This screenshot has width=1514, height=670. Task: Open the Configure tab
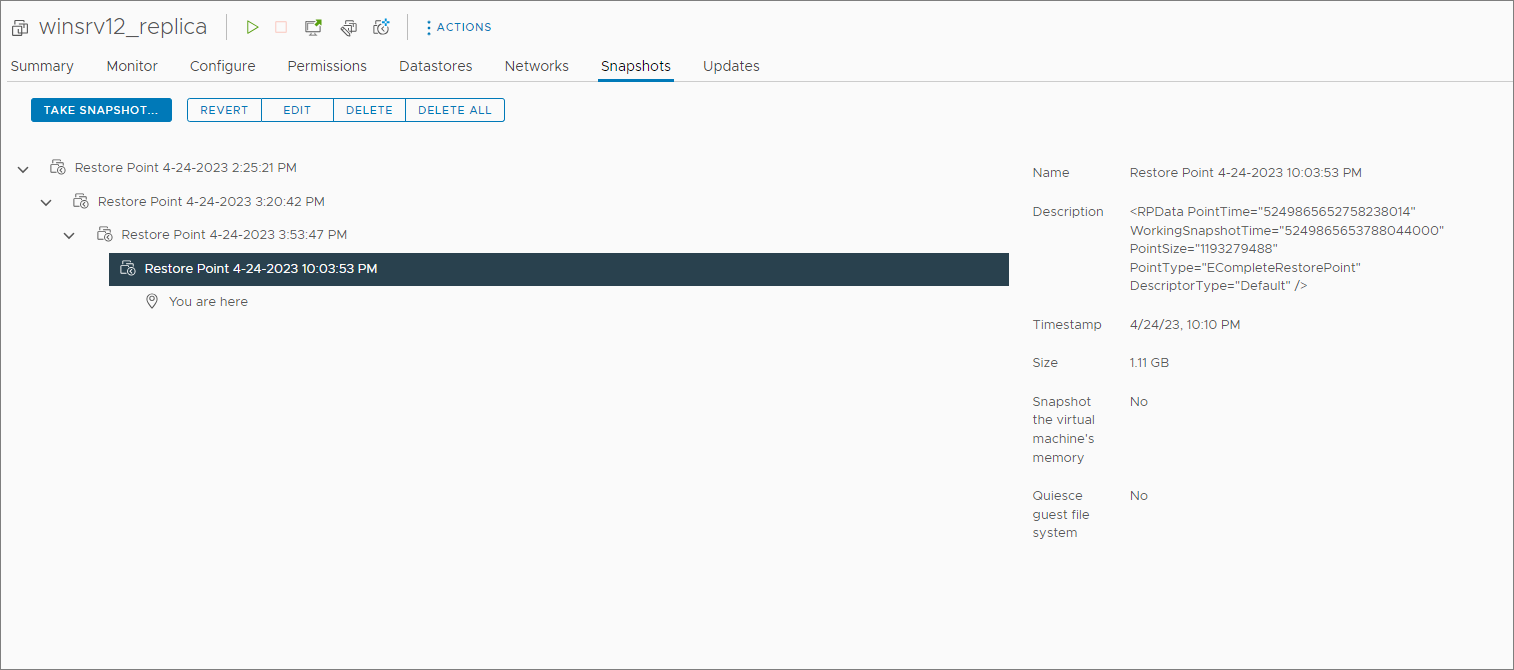click(x=223, y=66)
